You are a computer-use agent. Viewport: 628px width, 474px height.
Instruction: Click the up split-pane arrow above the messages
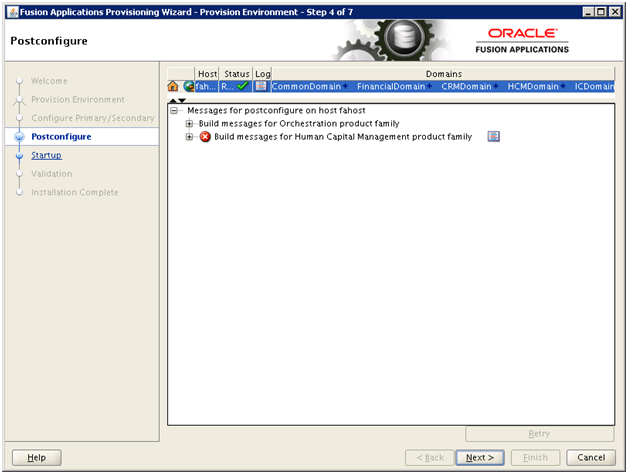(x=173, y=100)
